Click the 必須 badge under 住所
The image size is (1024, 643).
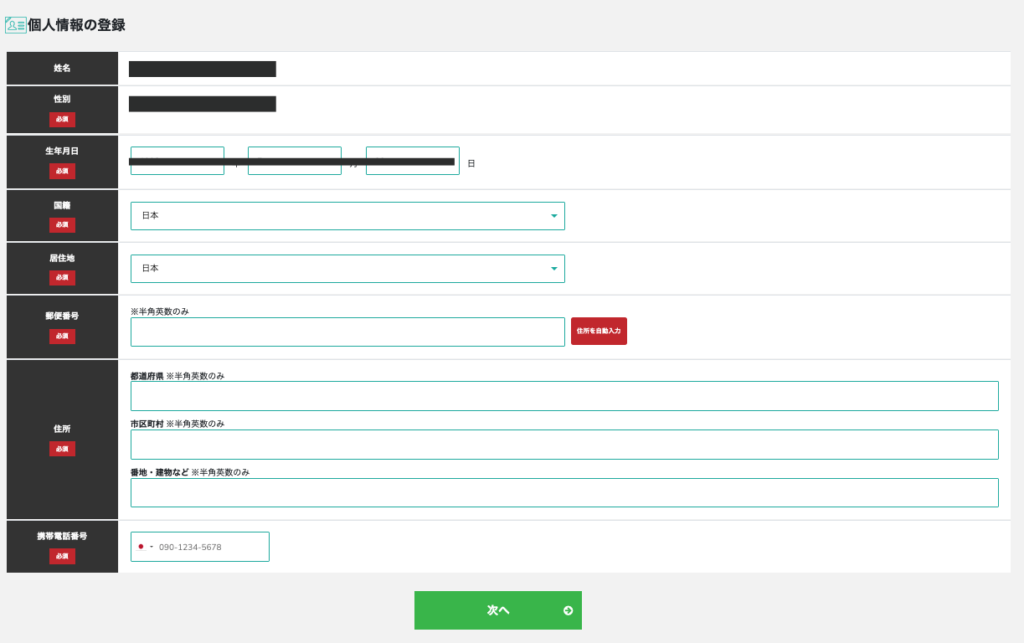[62, 449]
